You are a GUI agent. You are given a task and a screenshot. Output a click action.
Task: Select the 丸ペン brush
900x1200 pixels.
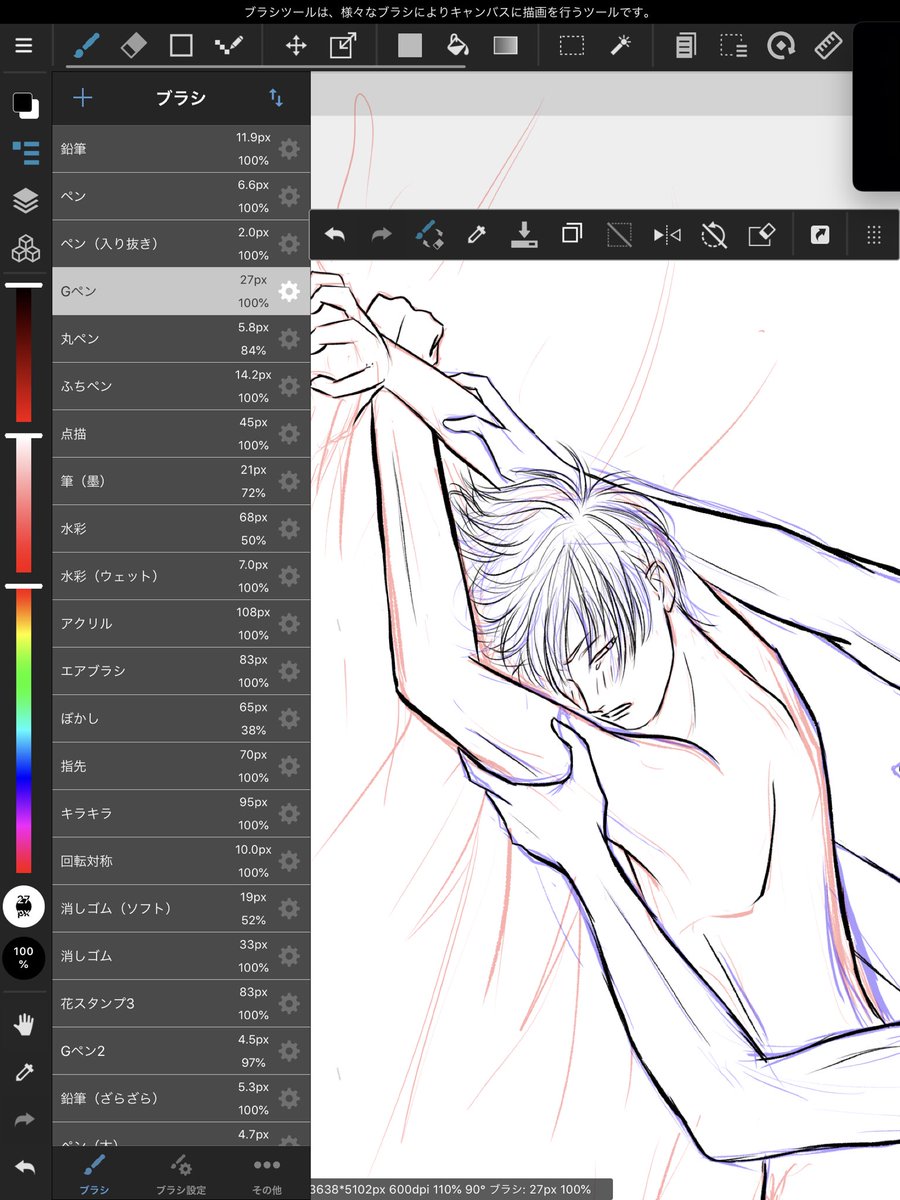pyautogui.click(x=181, y=339)
